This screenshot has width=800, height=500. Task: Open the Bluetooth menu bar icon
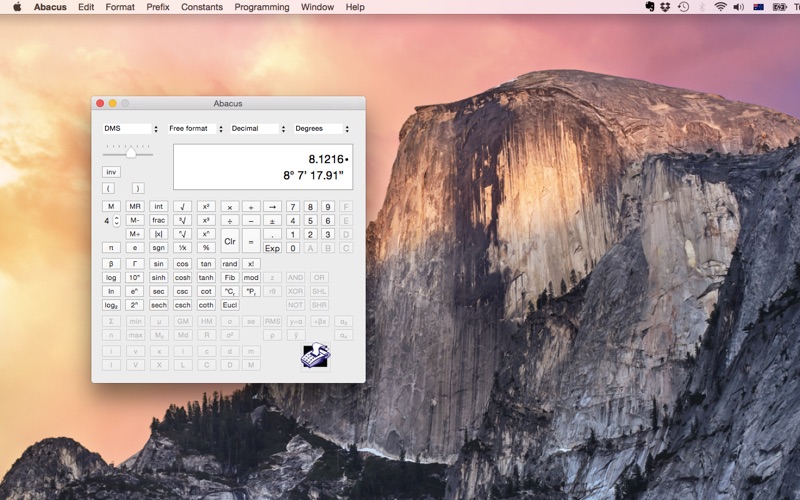tap(702, 7)
